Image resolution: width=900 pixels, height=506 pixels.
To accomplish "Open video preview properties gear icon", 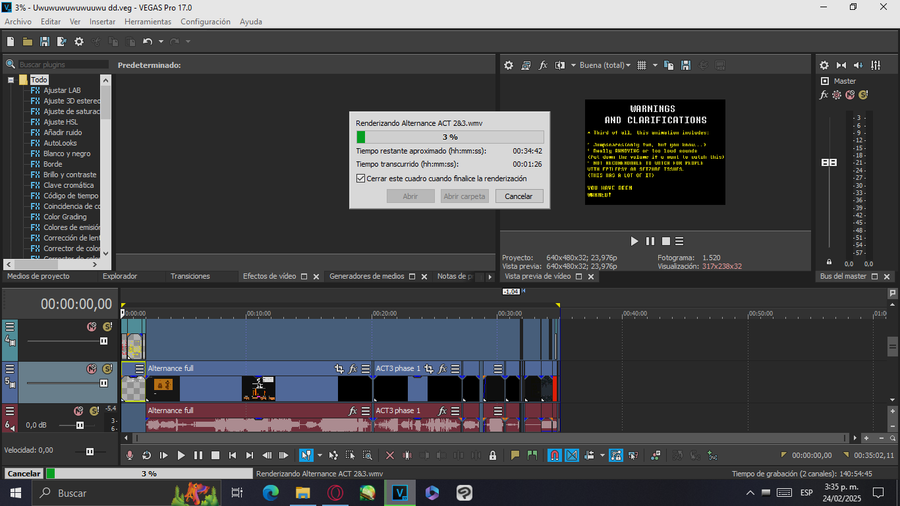I will [x=509, y=65].
